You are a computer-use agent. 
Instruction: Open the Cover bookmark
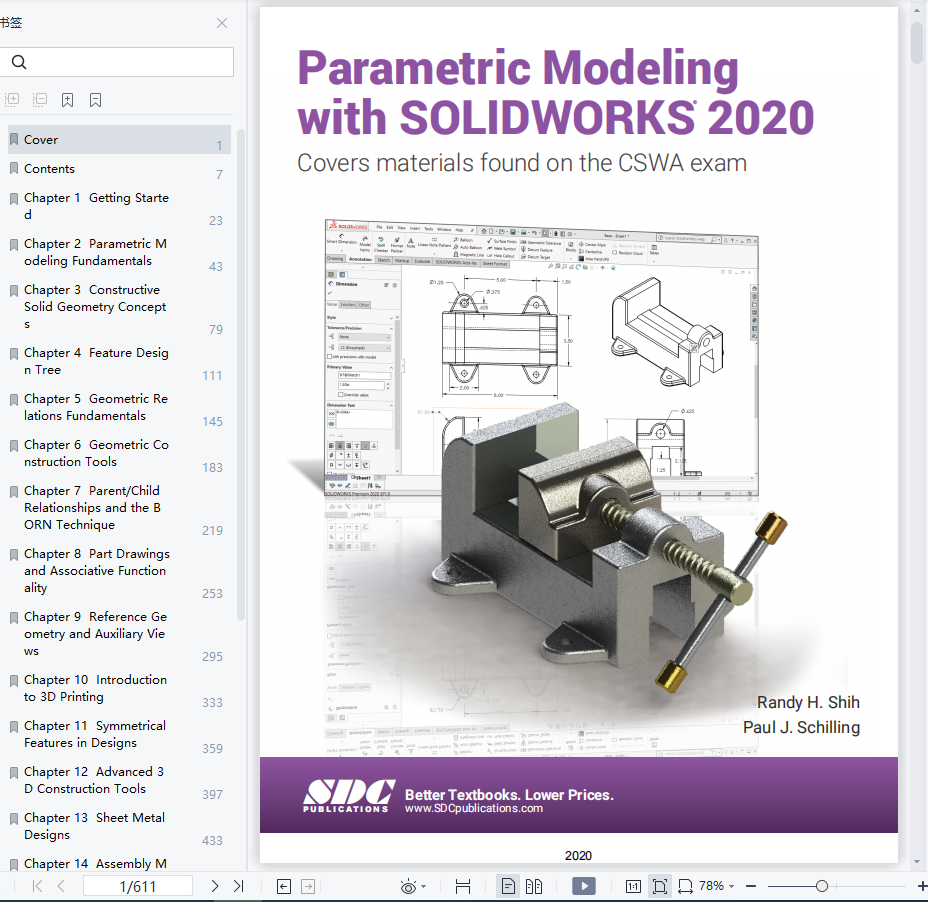point(118,140)
